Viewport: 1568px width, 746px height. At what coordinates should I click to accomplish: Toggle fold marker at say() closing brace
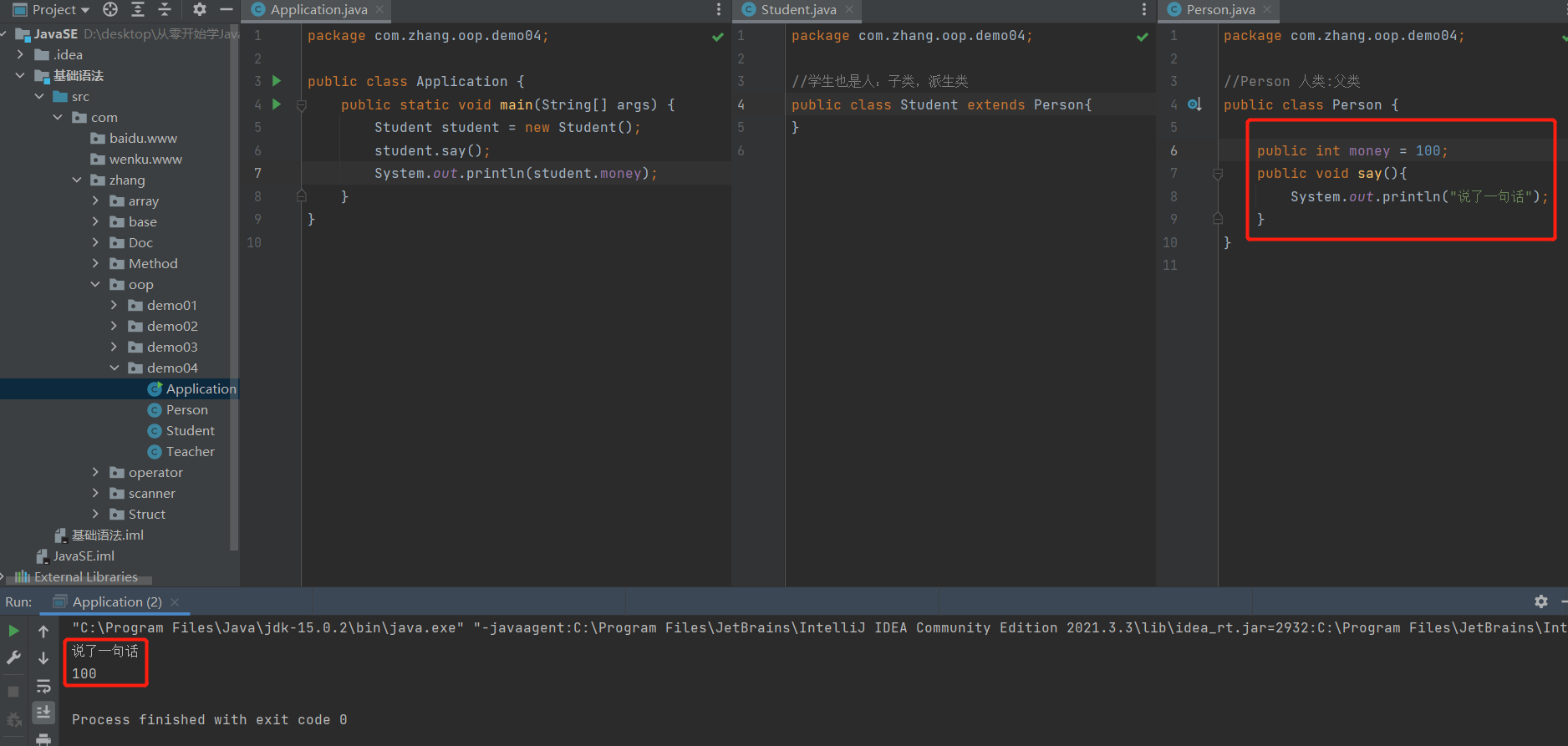(x=1218, y=219)
